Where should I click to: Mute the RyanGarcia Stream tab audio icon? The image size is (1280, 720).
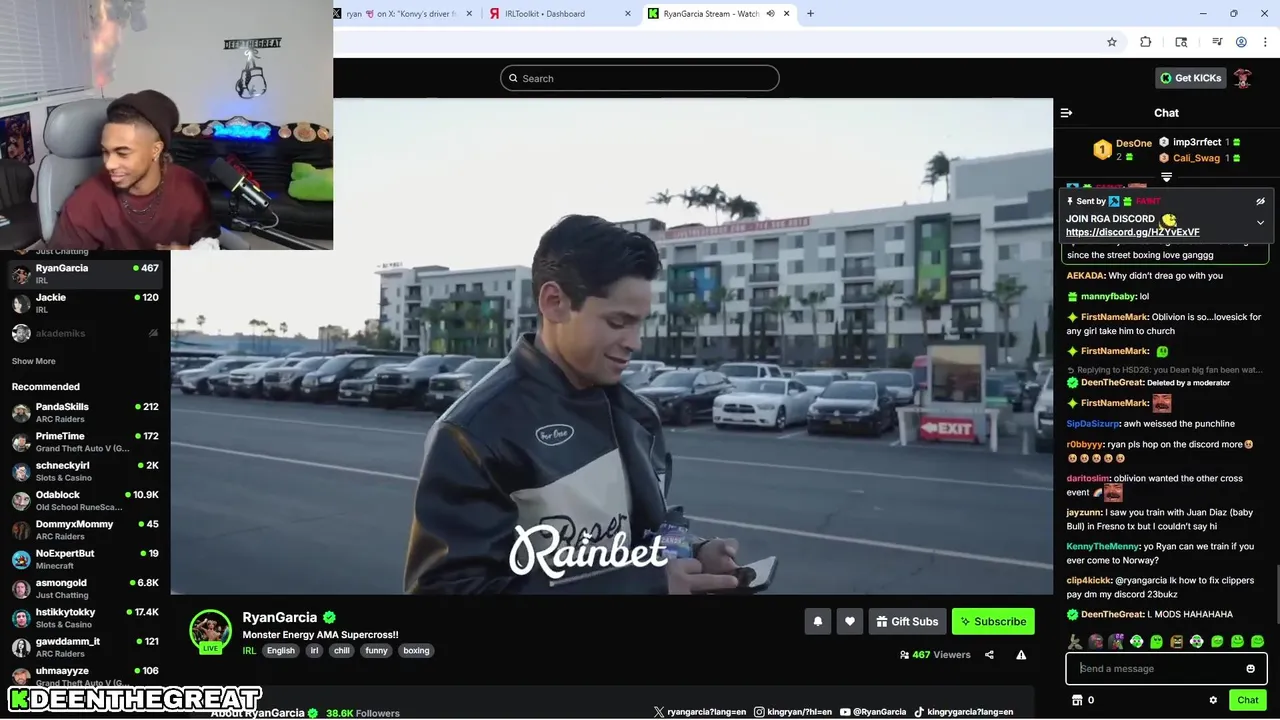coord(770,14)
